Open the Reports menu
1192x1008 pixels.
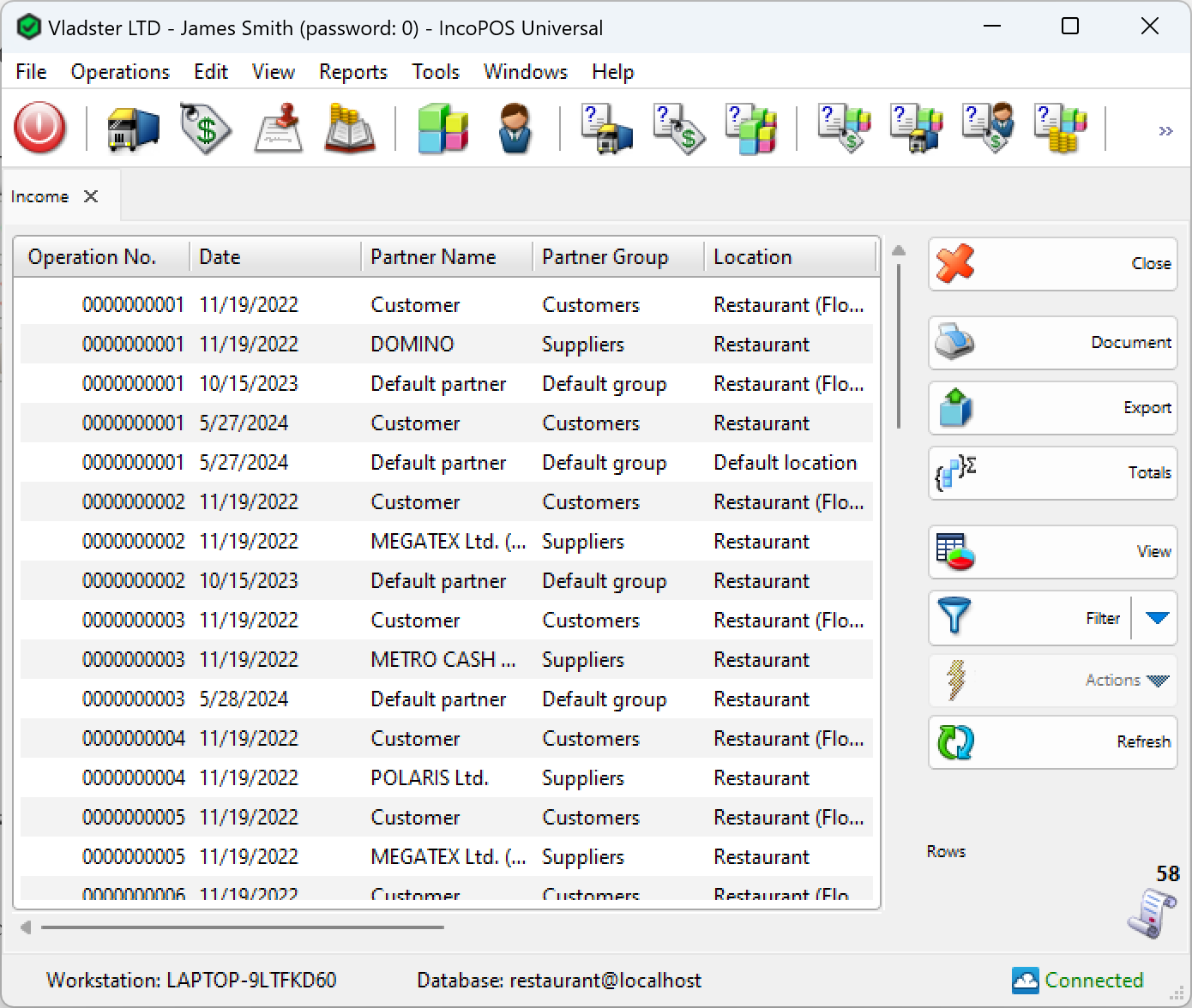[x=353, y=72]
